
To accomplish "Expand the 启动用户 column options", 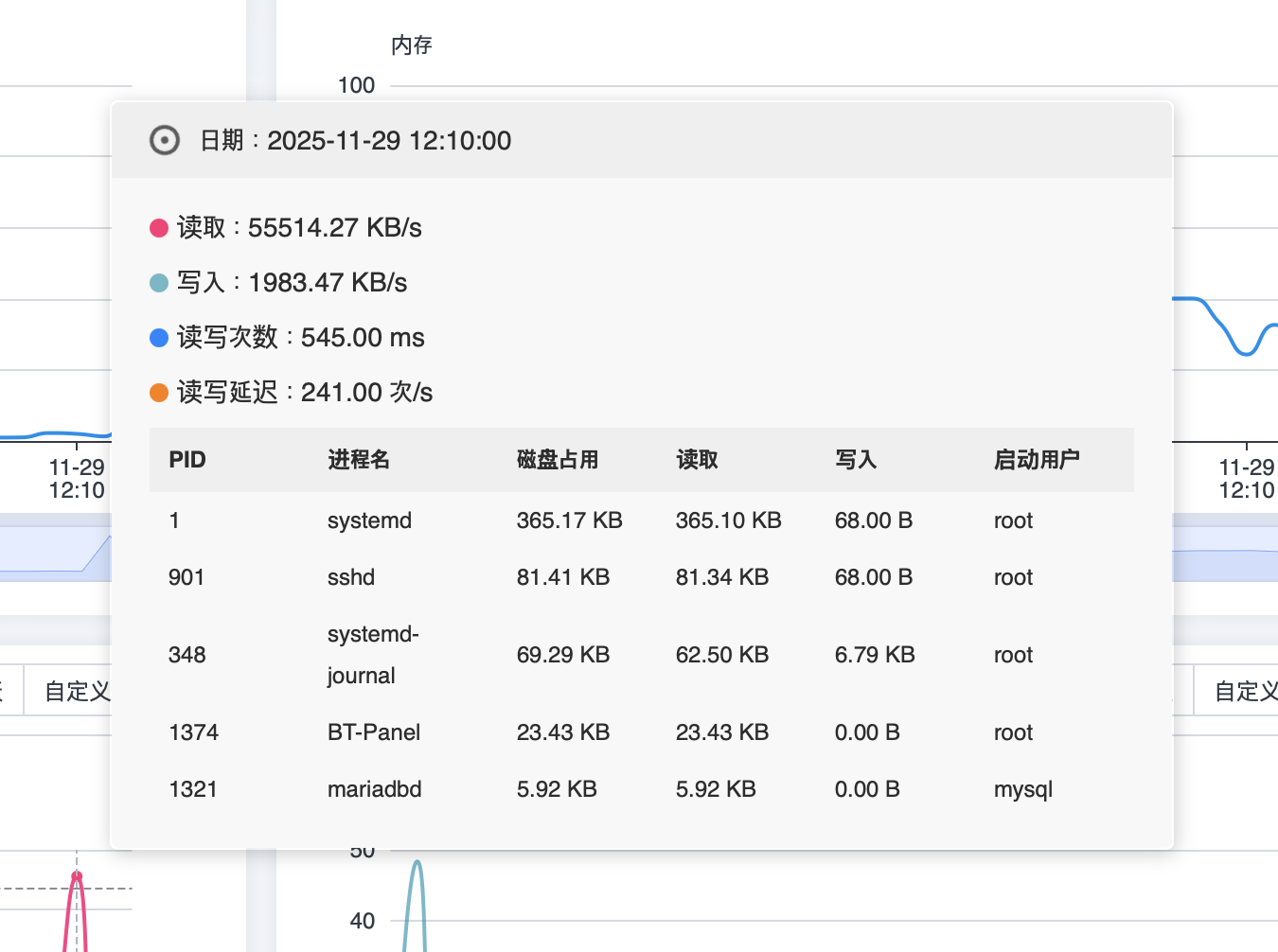I will coord(1037,460).
